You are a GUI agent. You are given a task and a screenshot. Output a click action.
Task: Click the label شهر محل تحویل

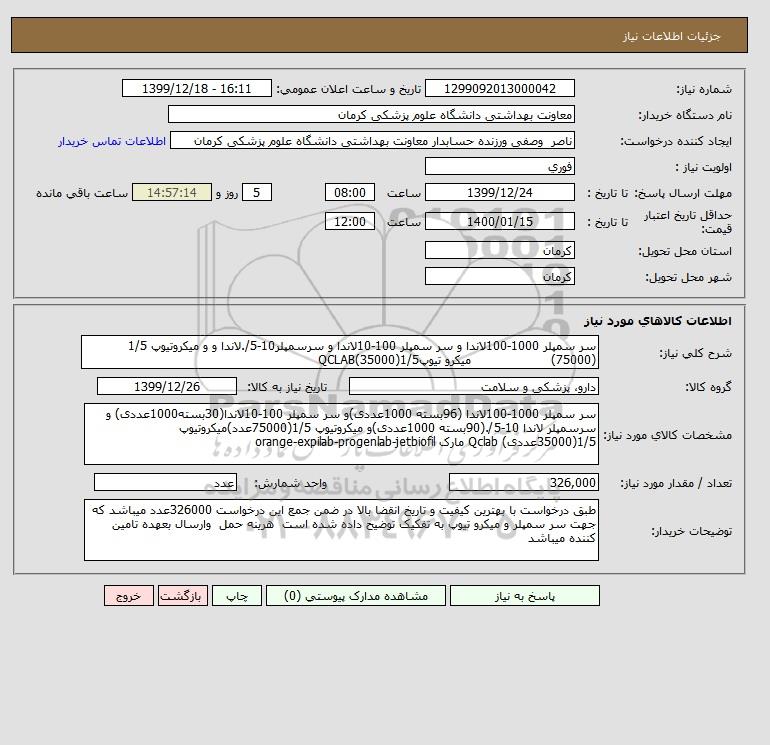tap(688, 277)
